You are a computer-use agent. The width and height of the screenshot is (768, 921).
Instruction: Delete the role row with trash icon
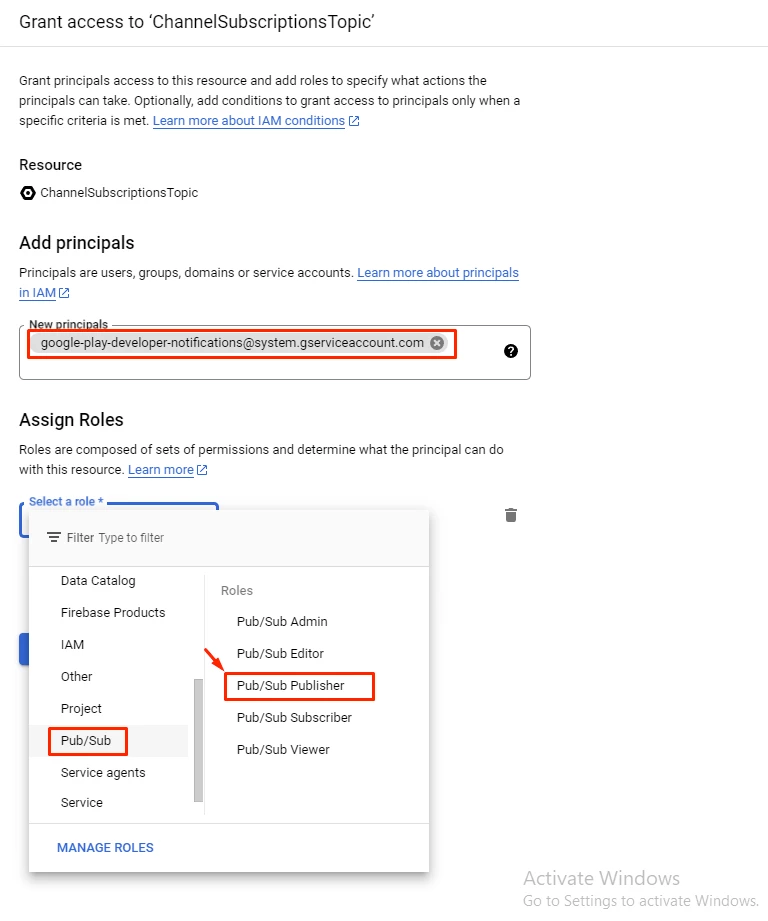tap(511, 515)
